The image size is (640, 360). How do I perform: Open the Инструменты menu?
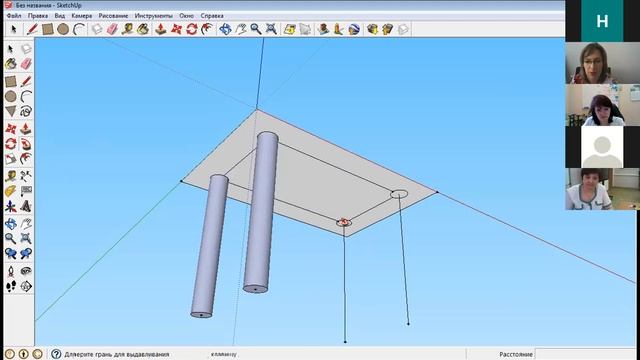click(153, 16)
